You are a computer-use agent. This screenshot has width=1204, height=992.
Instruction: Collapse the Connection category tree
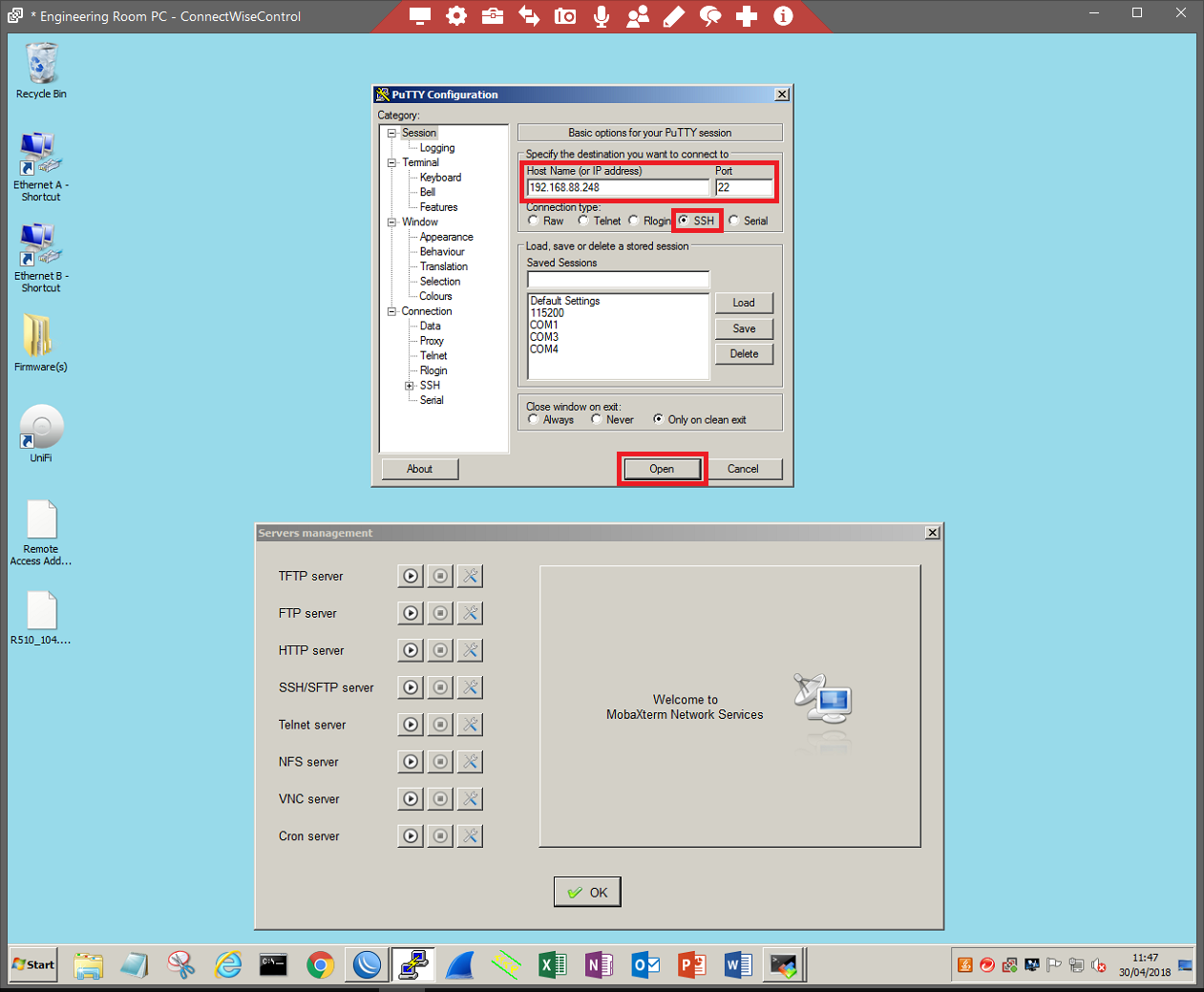(391, 311)
